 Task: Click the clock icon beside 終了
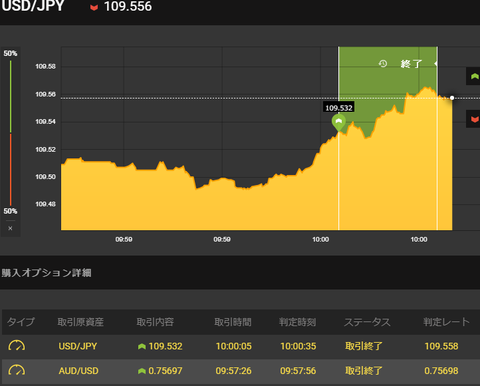383,63
